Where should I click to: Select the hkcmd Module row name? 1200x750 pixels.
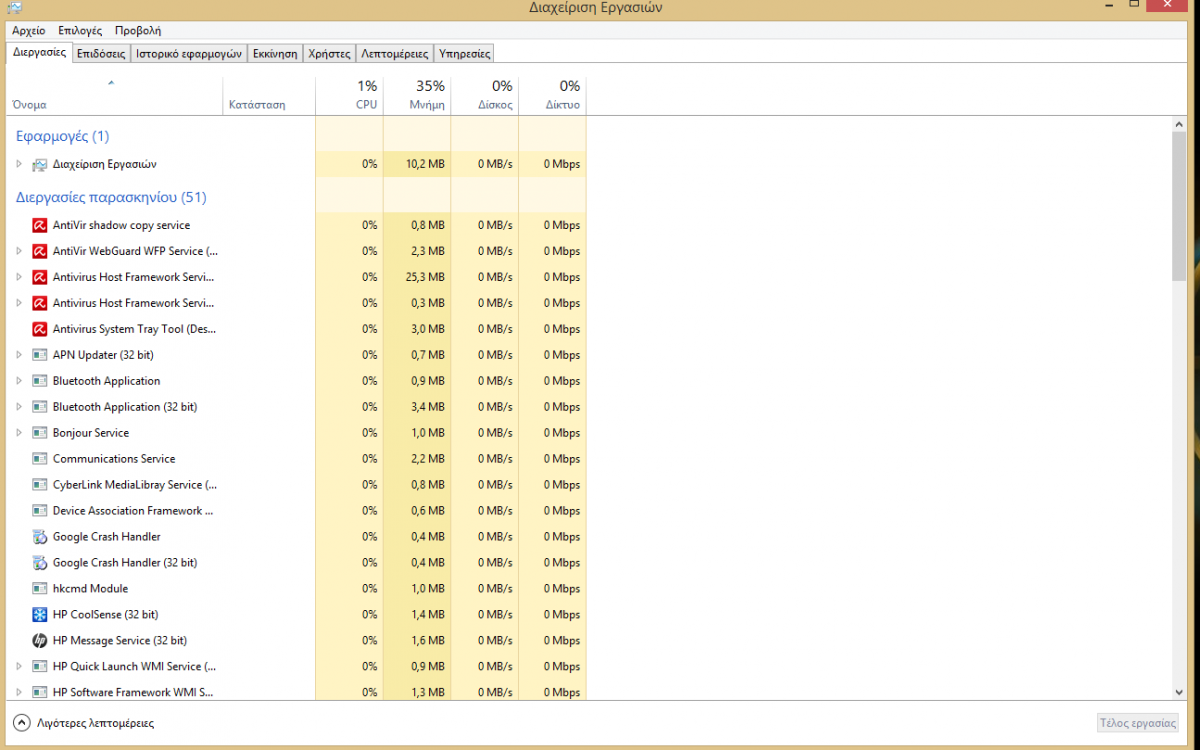click(x=90, y=589)
